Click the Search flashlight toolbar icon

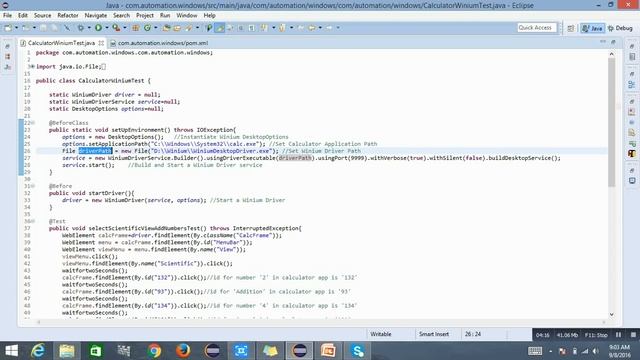click(189, 28)
